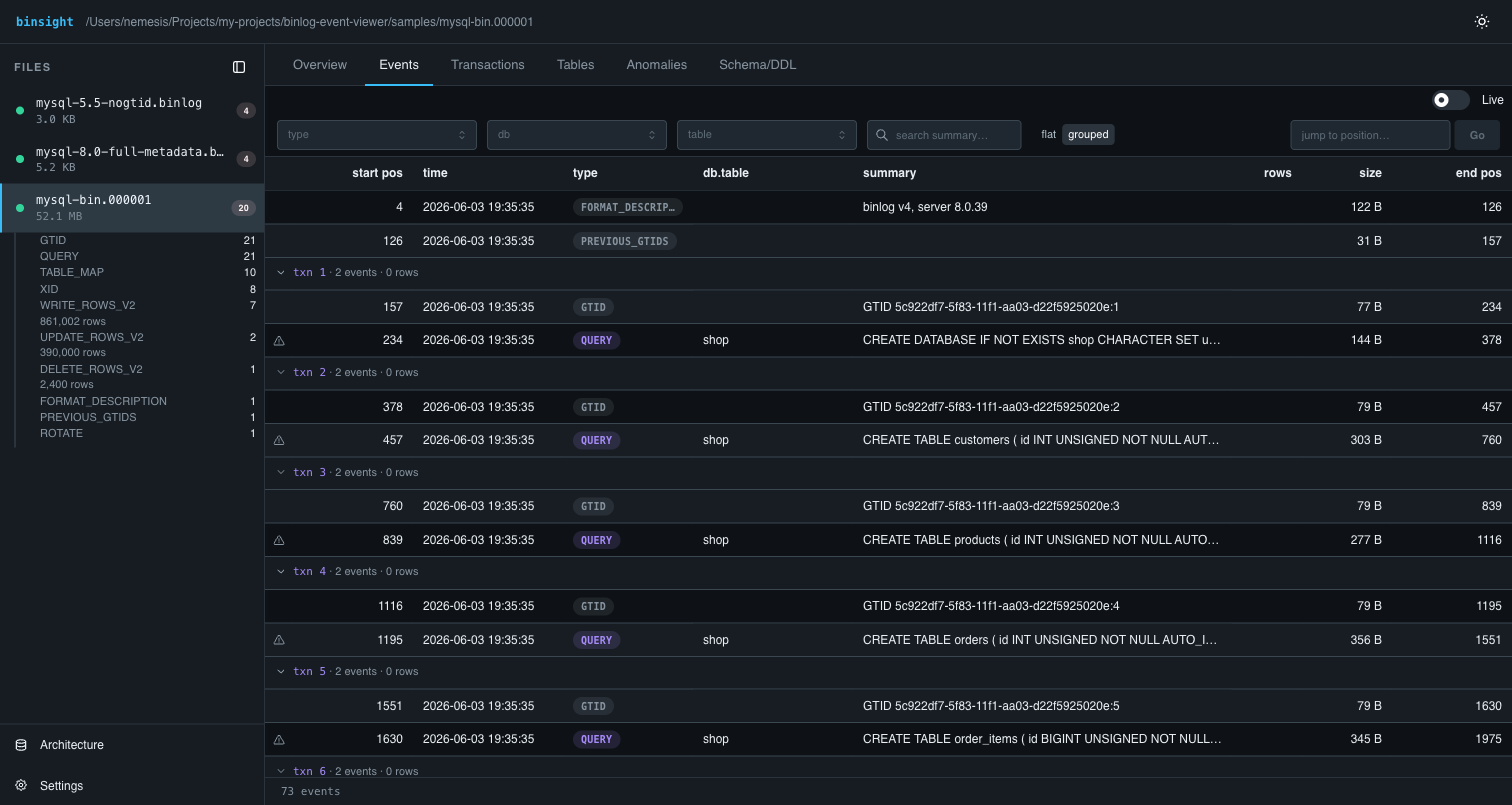
Task: Select TABLE_MAP in the sidebar list
Action: [147, 272]
